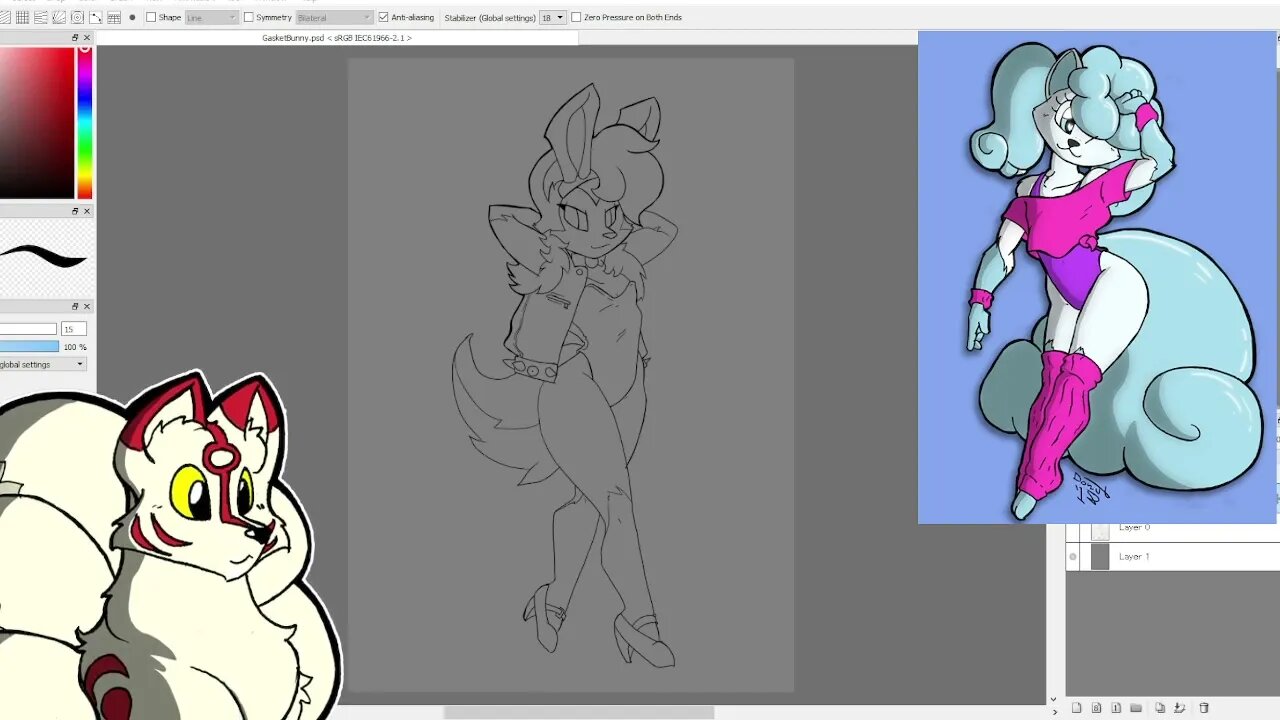
Task: Click the 100 % opacity value text
Action: tap(75, 347)
